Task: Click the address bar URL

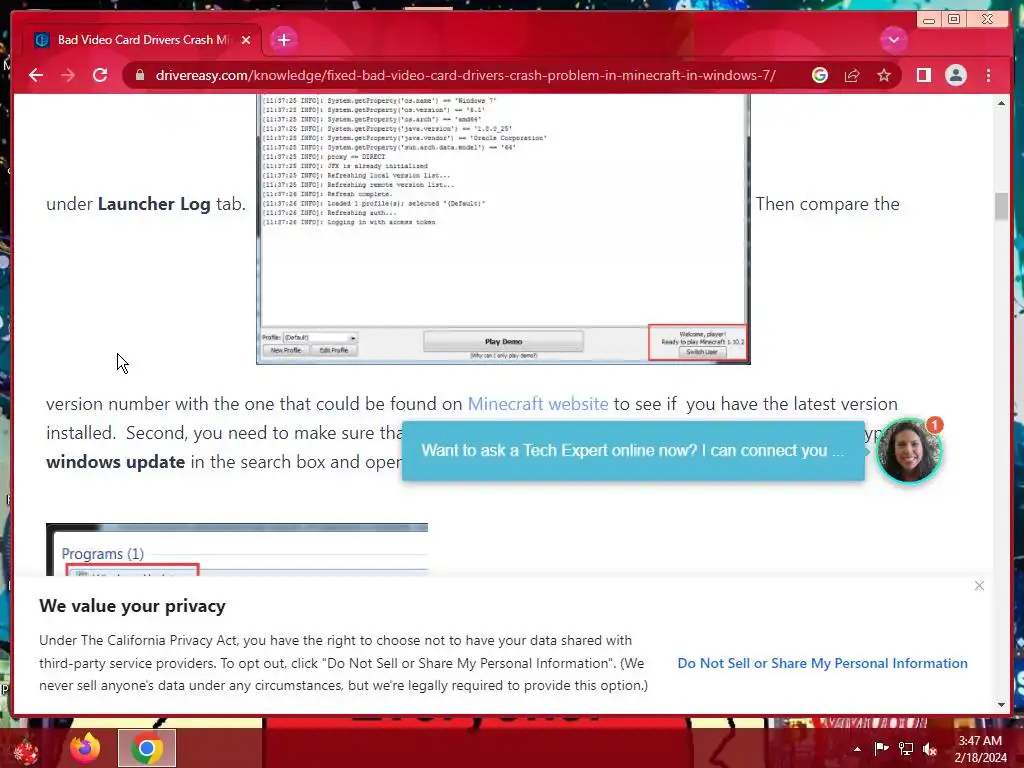Action: tap(465, 75)
